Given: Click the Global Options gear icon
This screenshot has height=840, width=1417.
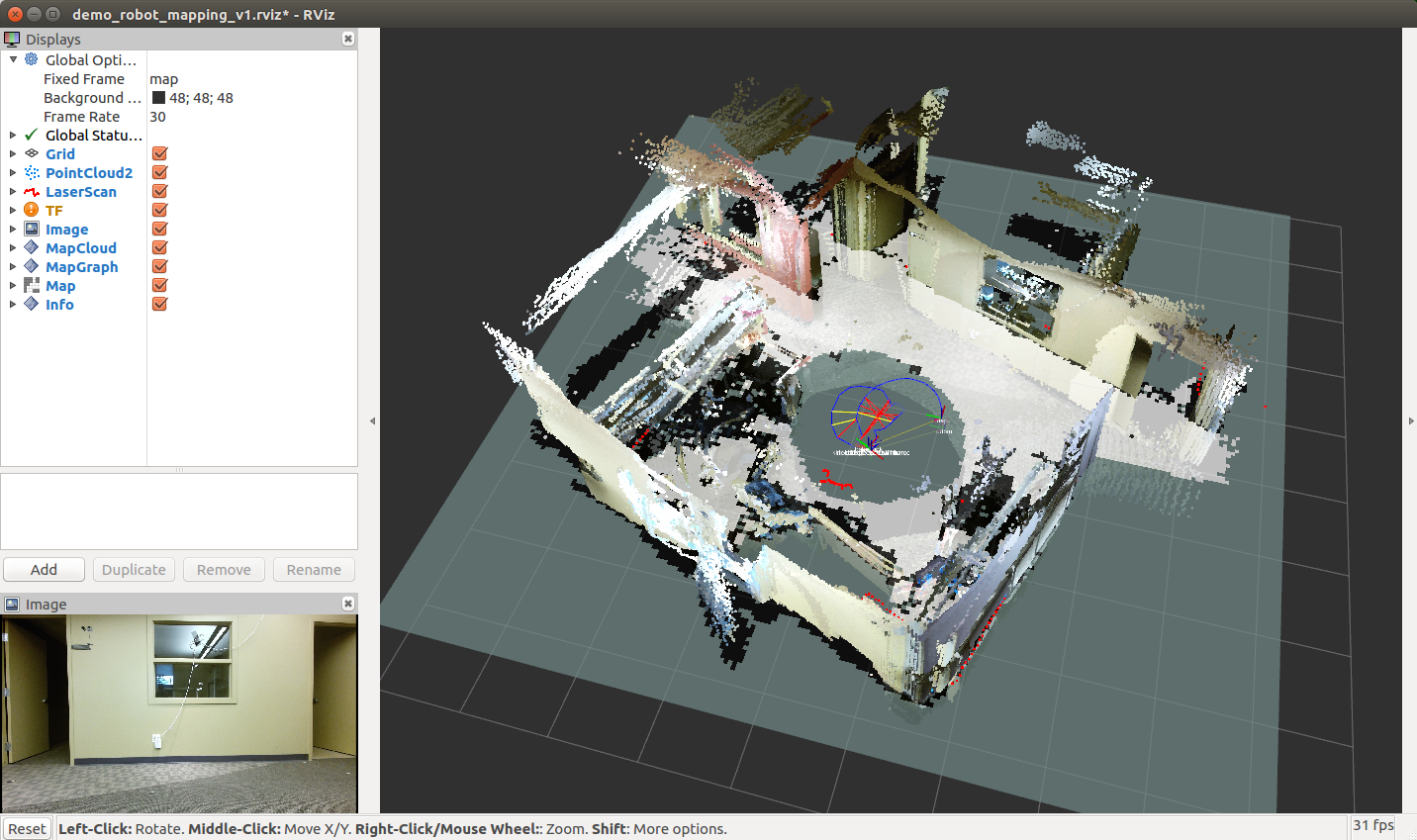Looking at the screenshot, I should pyautogui.click(x=32, y=59).
